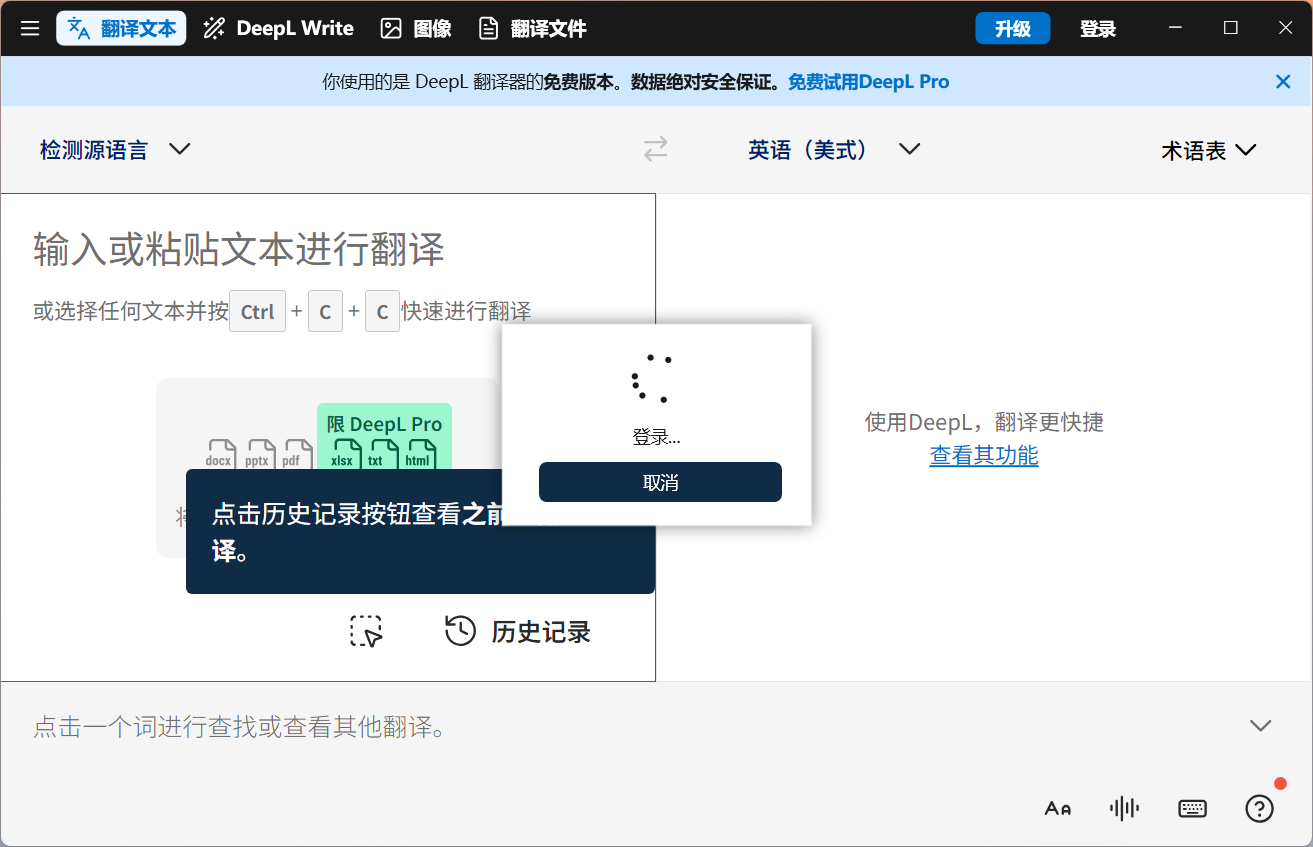
Task: Open the 免费试用DeepL Pro link
Action: point(868,82)
